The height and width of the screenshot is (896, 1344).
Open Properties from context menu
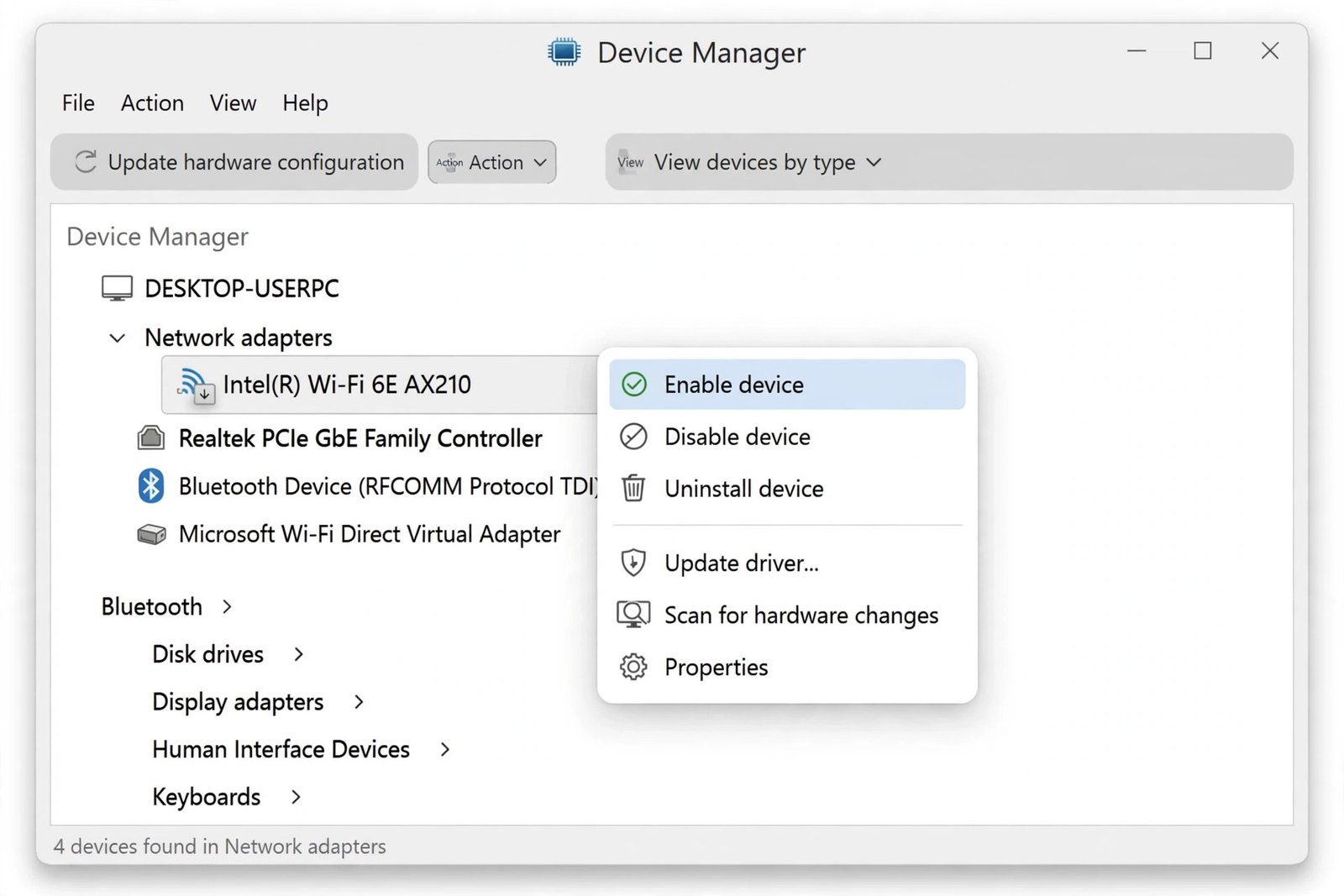[x=787, y=667]
